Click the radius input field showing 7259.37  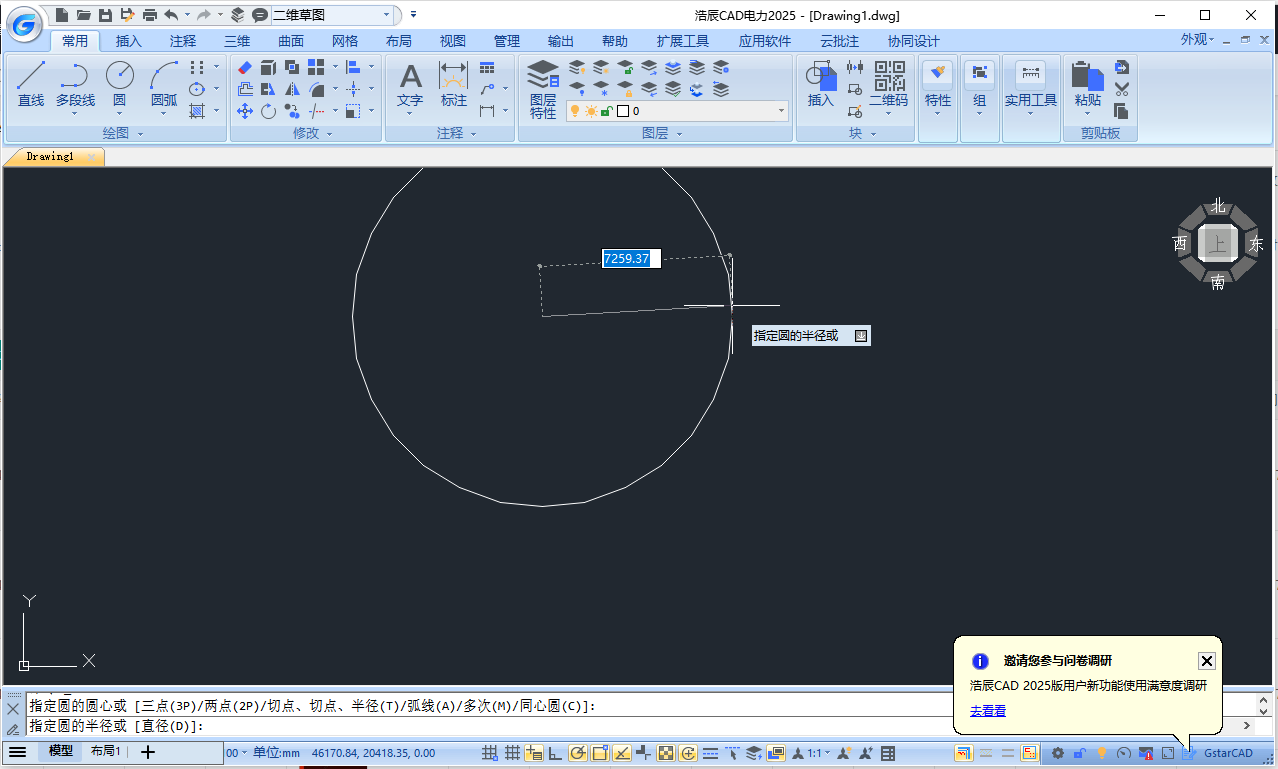tap(631, 259)
